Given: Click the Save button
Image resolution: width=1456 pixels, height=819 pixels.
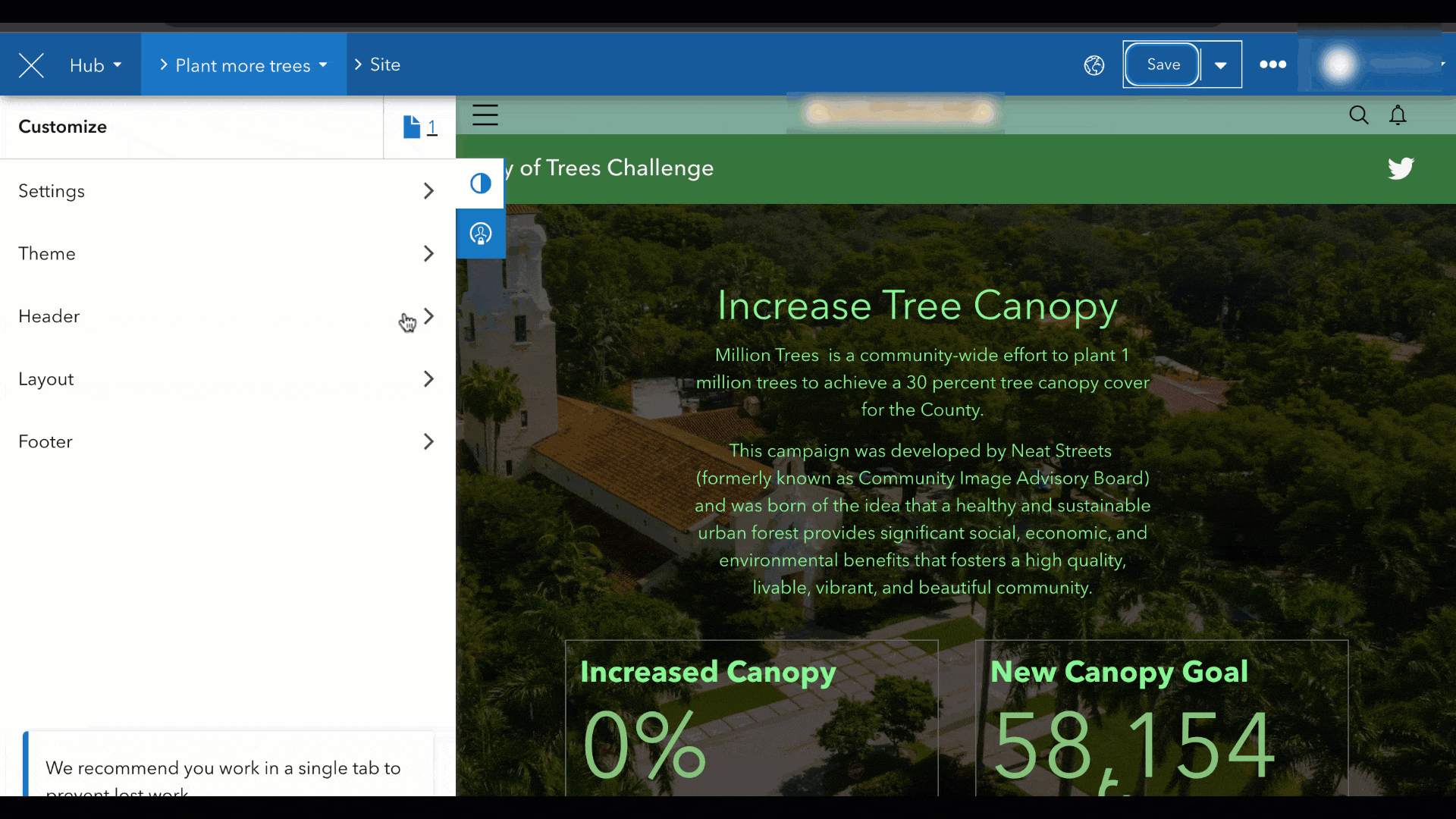Looking at the screenshot, I should [1163, 65].
